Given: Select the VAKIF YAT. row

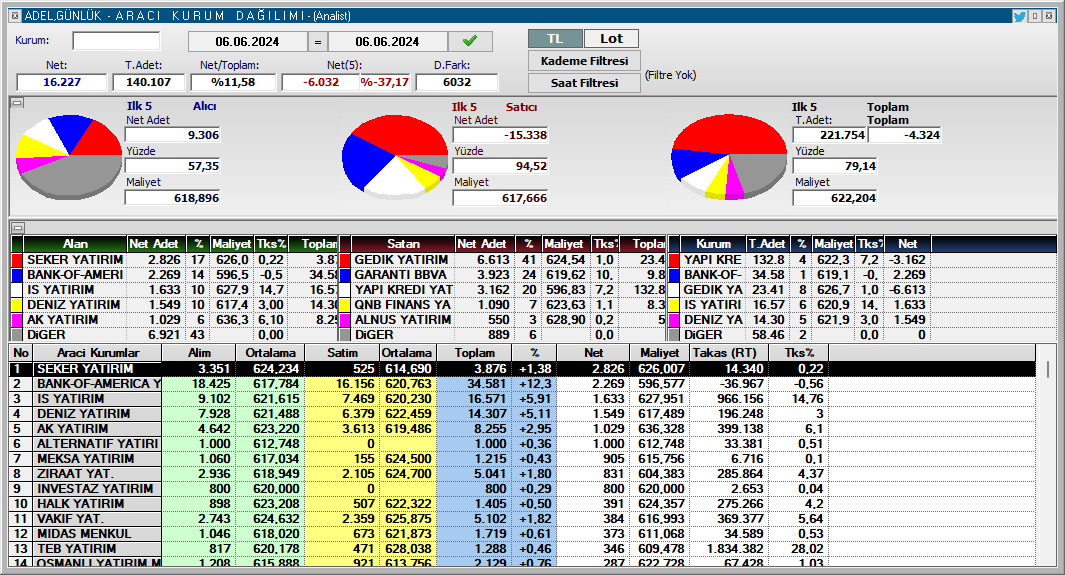Looking at the screenshot, I should coord(522,519).
